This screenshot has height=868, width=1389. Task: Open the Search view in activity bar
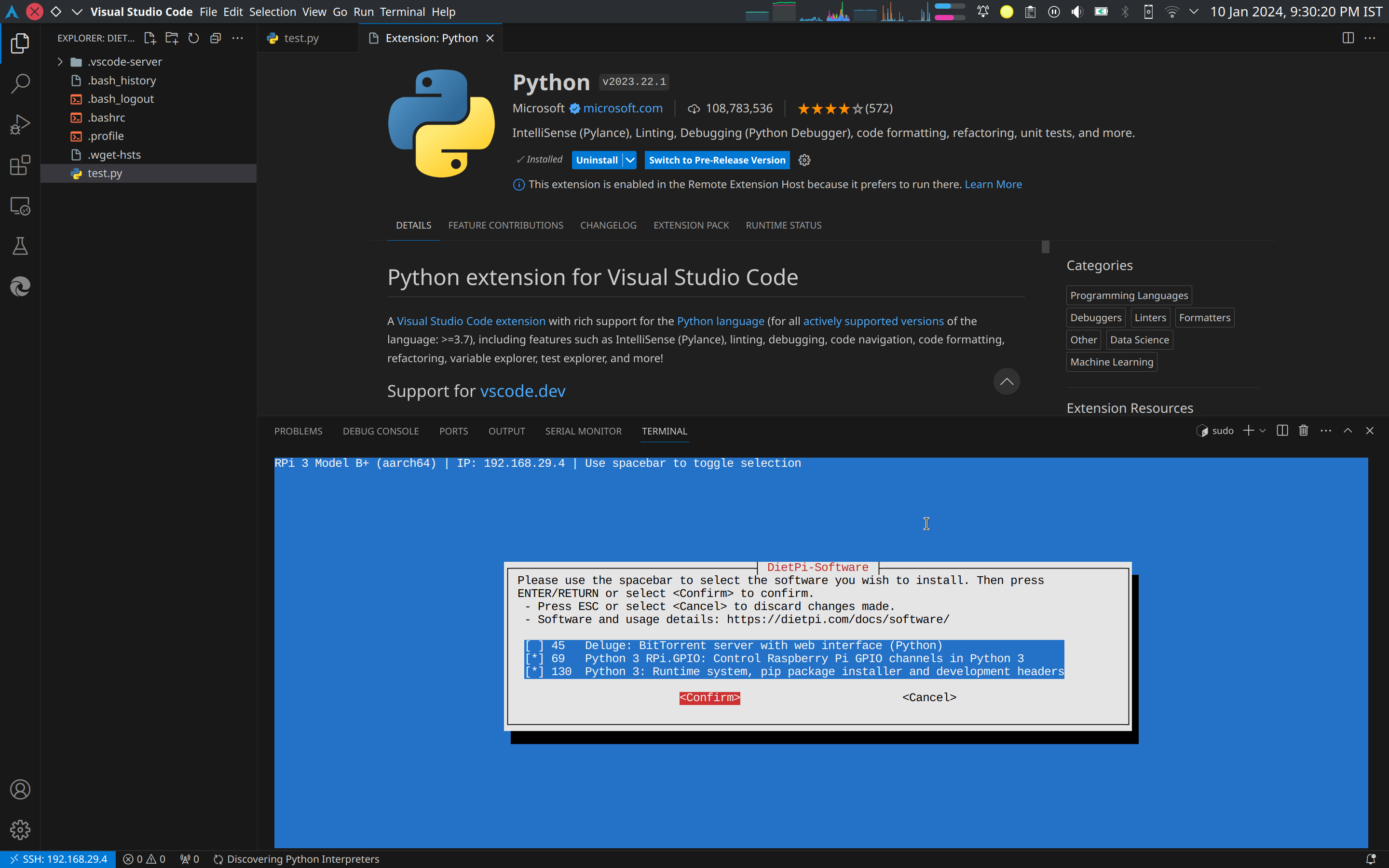coord(20,84)
